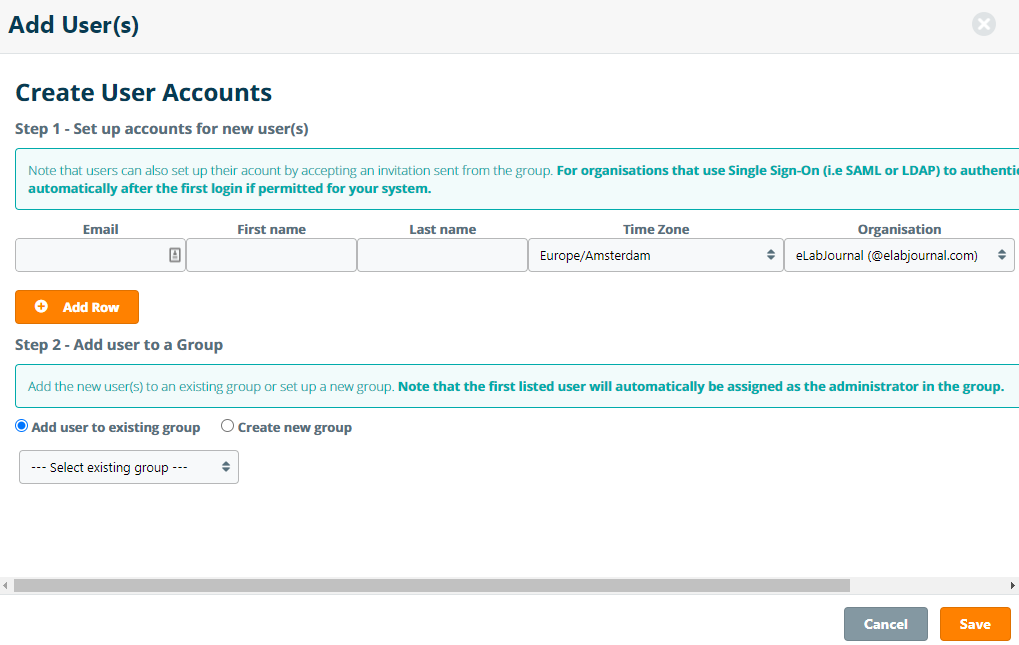Select the 'Create new group' radio button

coord(228,426)
